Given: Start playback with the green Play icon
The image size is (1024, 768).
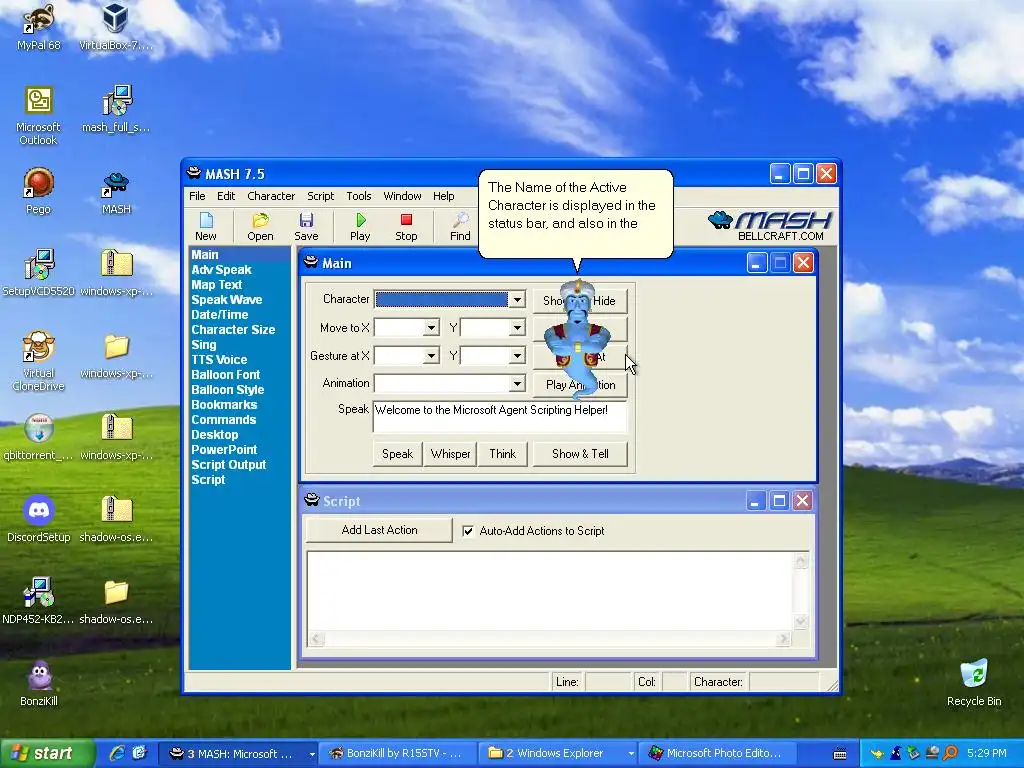Looking at the screenshot, I should pos(360,227).
